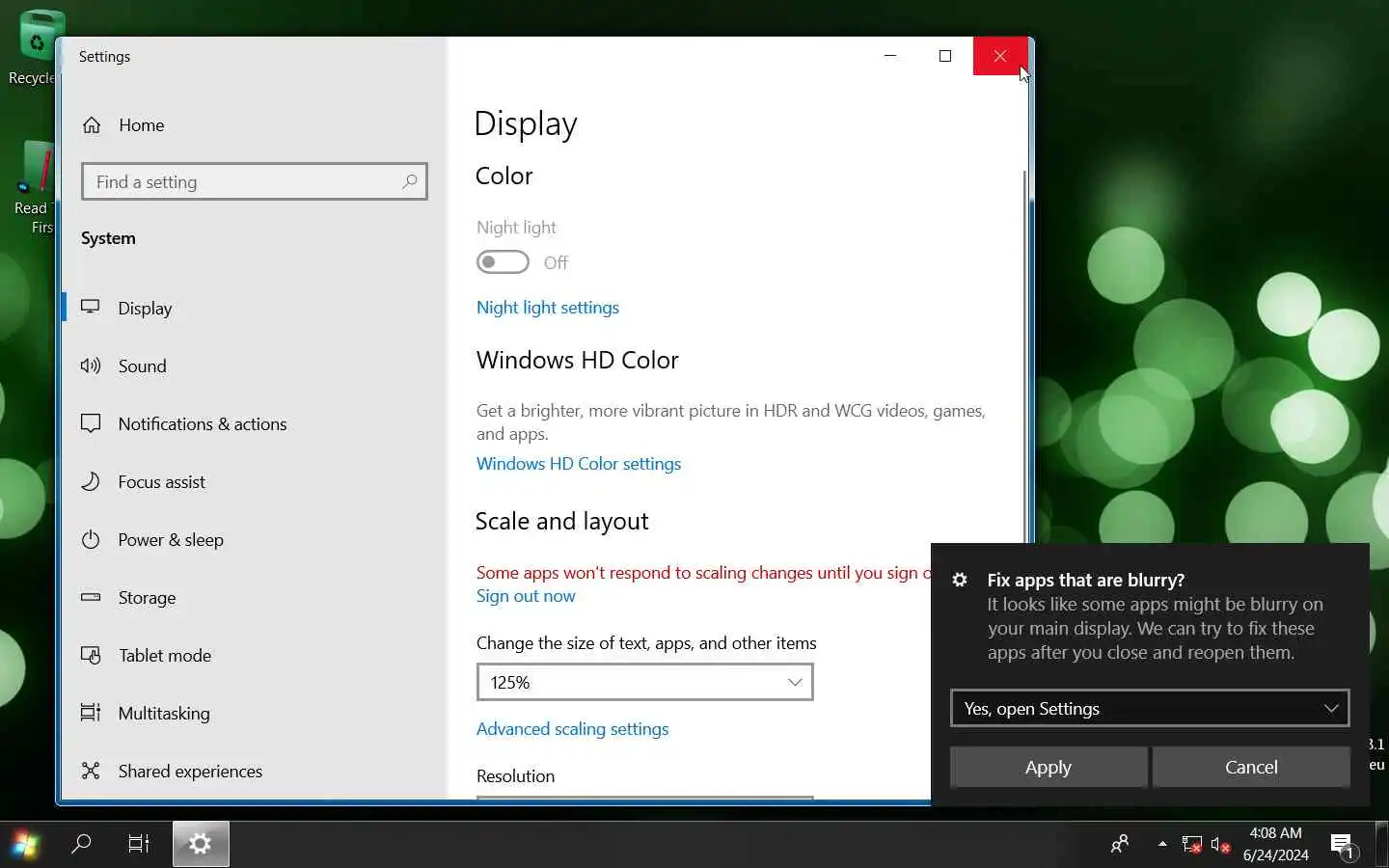Click Show desktop sliver at taskbar end

[x=1382, y=845]
